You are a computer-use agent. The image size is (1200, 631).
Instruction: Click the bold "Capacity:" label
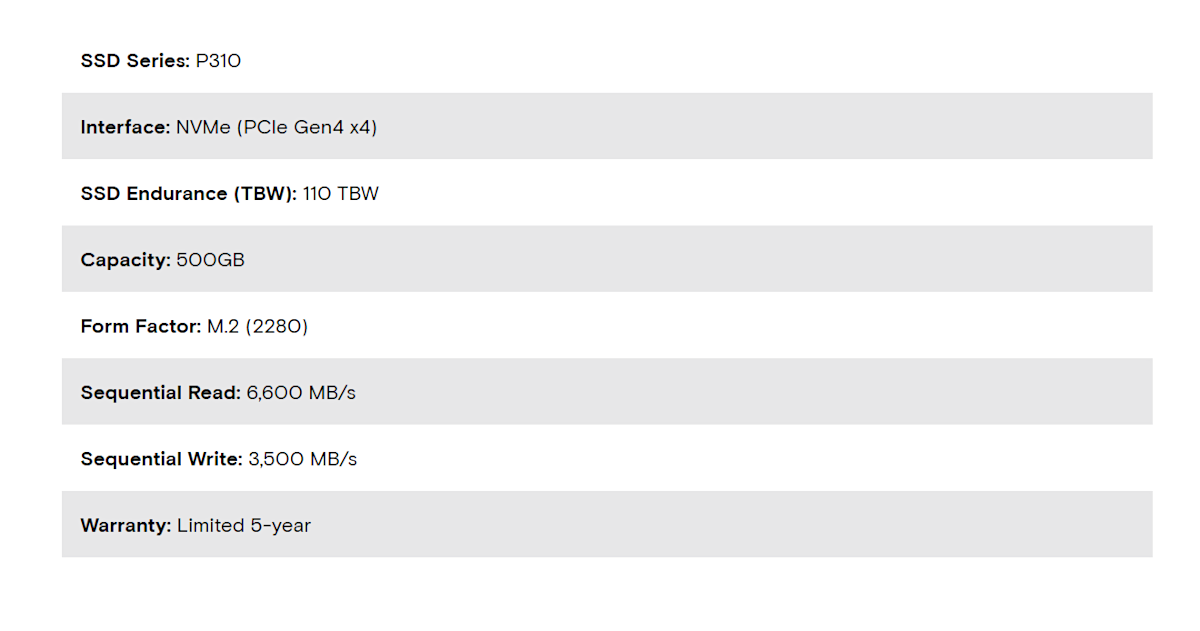tap(125, 260)
